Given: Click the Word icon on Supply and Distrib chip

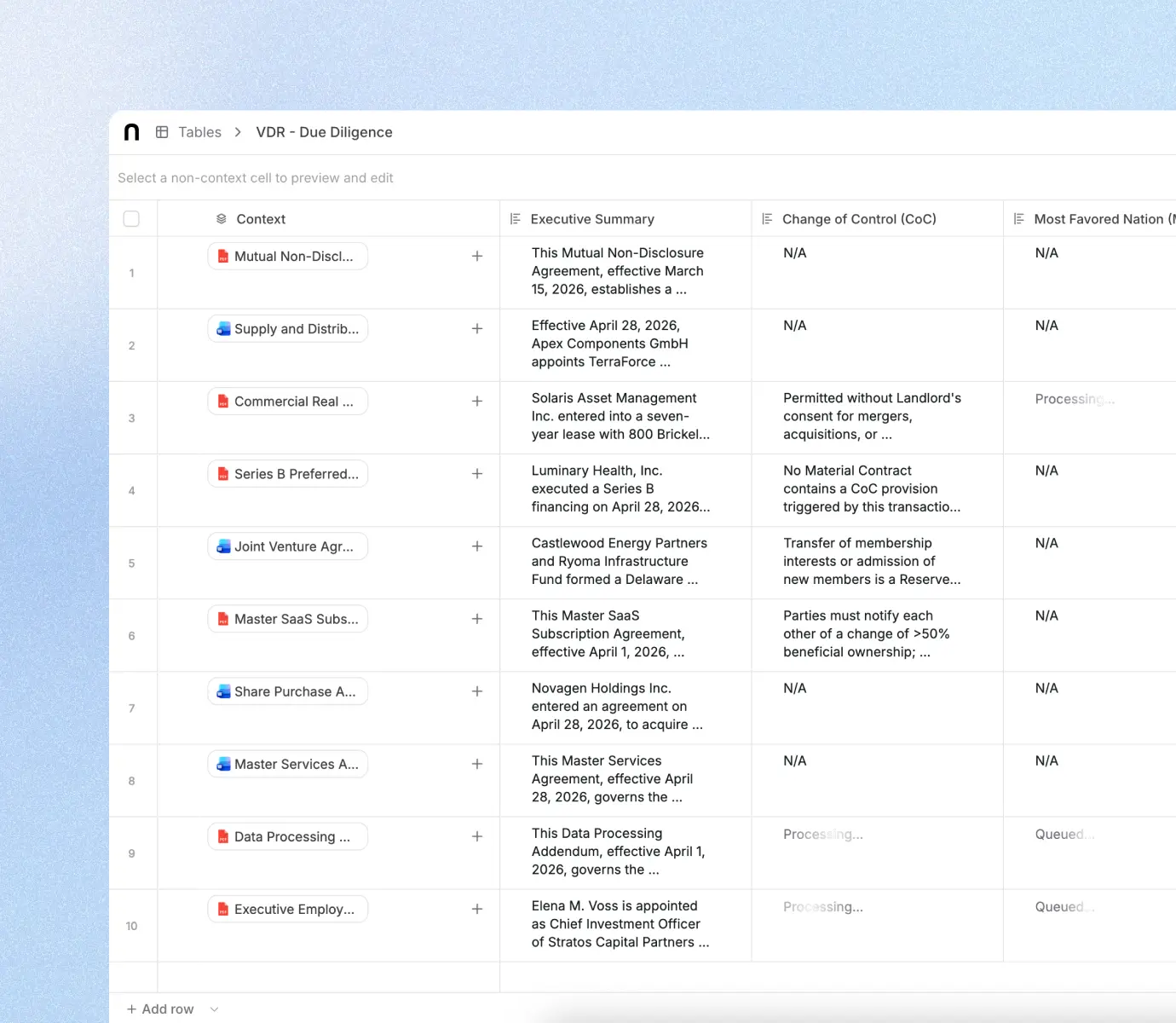Looking at the screenshot, I should click(x=223, y=329).
